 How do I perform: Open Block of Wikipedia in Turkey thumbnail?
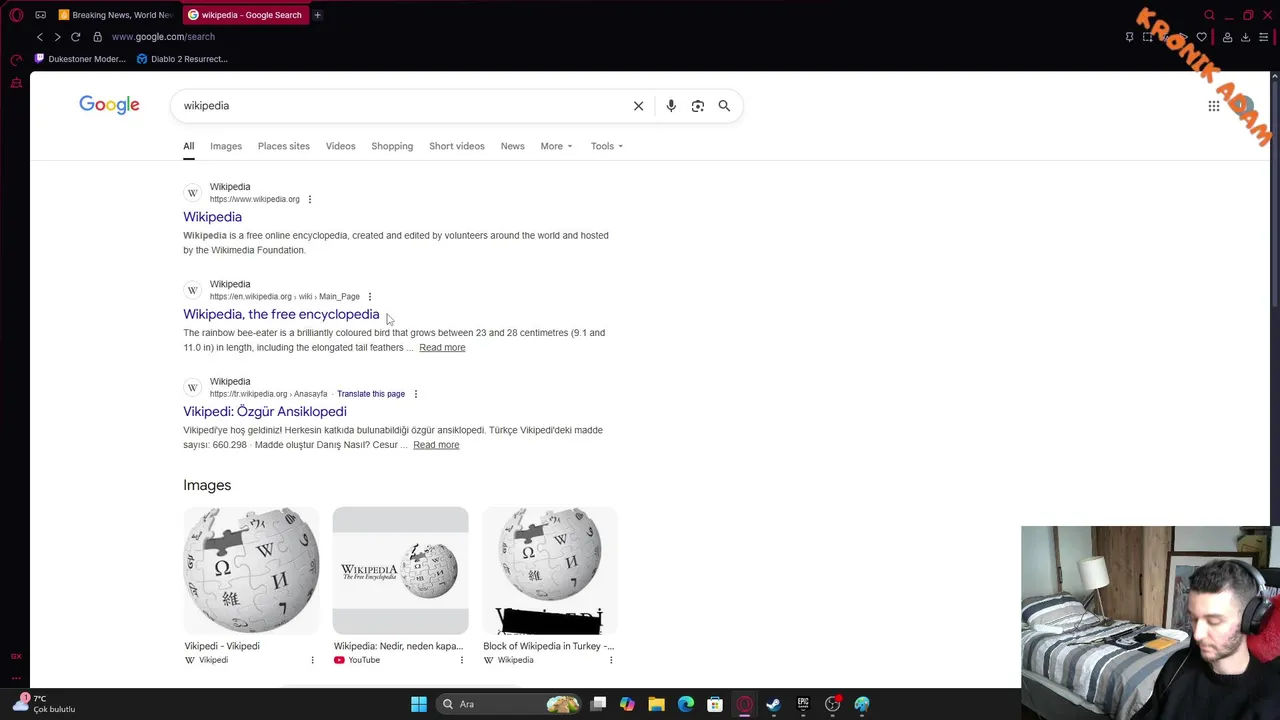[549, 570]
